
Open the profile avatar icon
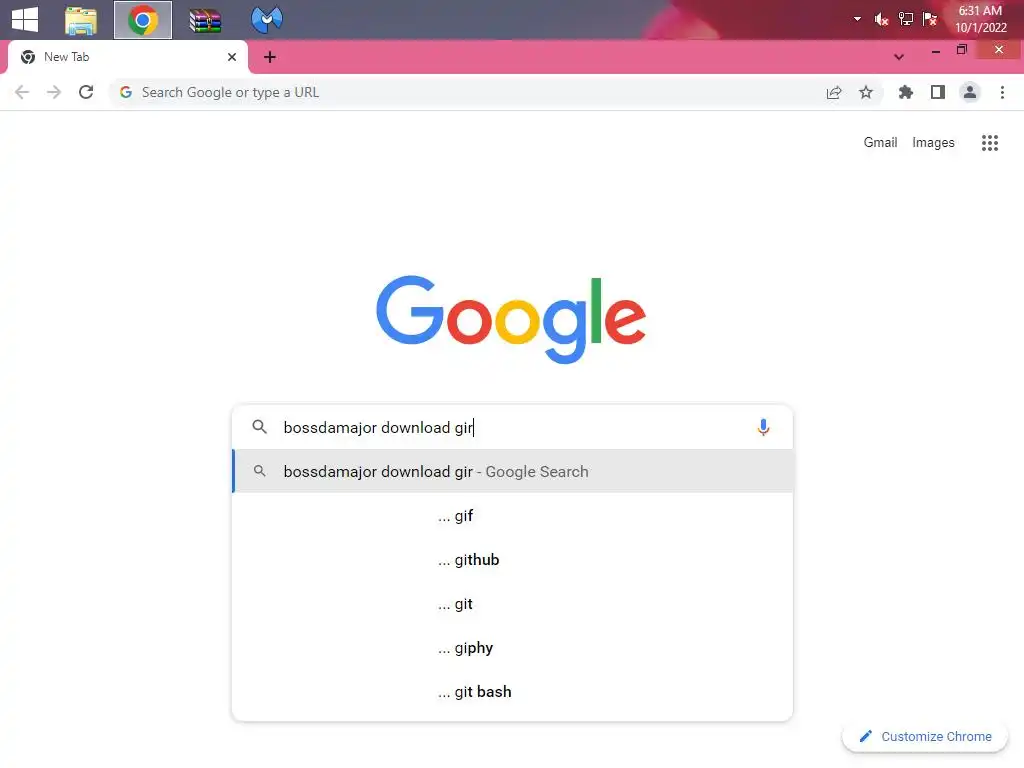970,92
